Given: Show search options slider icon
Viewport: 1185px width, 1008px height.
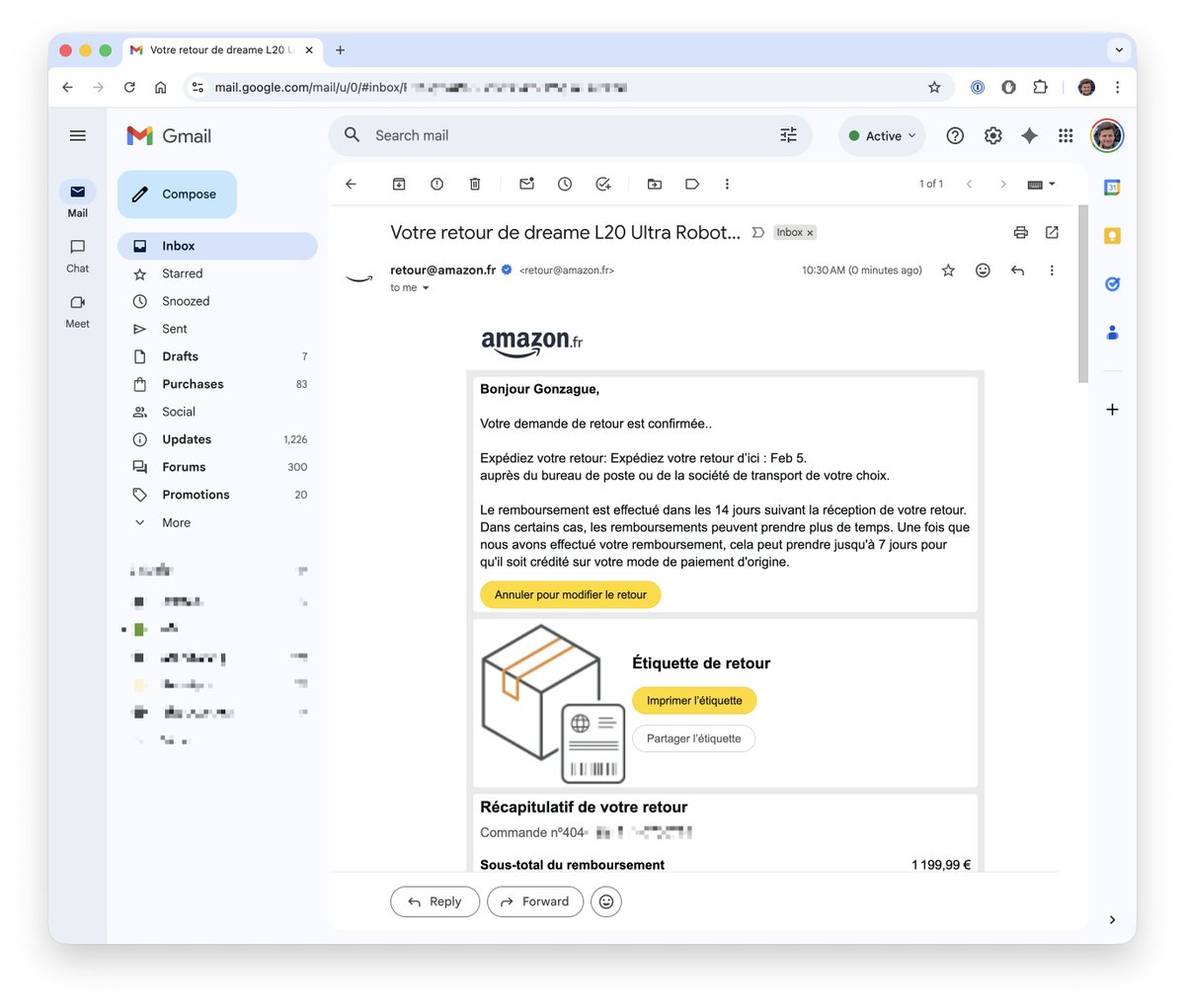Looking at the screenshot, I should click(788, 136).
